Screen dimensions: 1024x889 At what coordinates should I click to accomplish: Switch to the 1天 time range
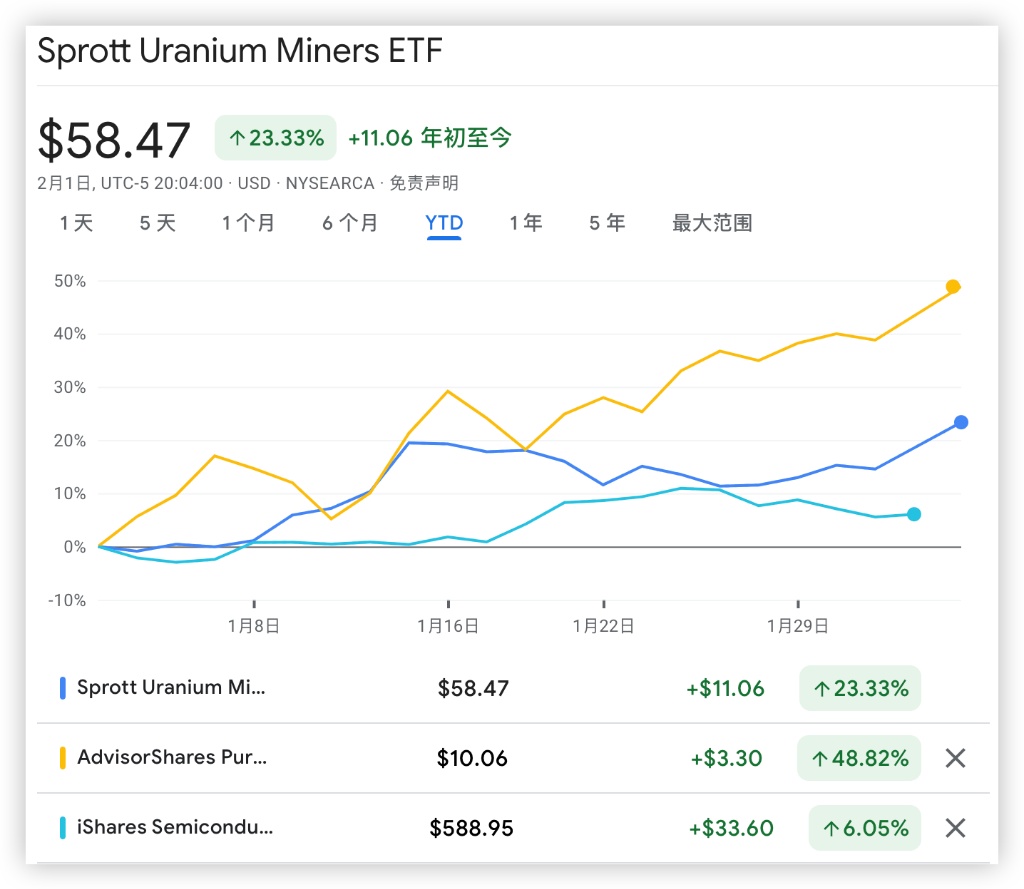[76, 223]
